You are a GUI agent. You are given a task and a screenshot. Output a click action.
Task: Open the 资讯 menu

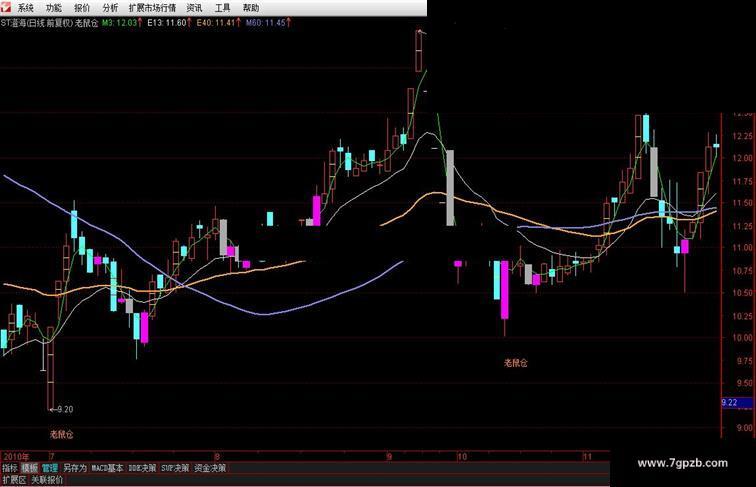coord(194,8)
